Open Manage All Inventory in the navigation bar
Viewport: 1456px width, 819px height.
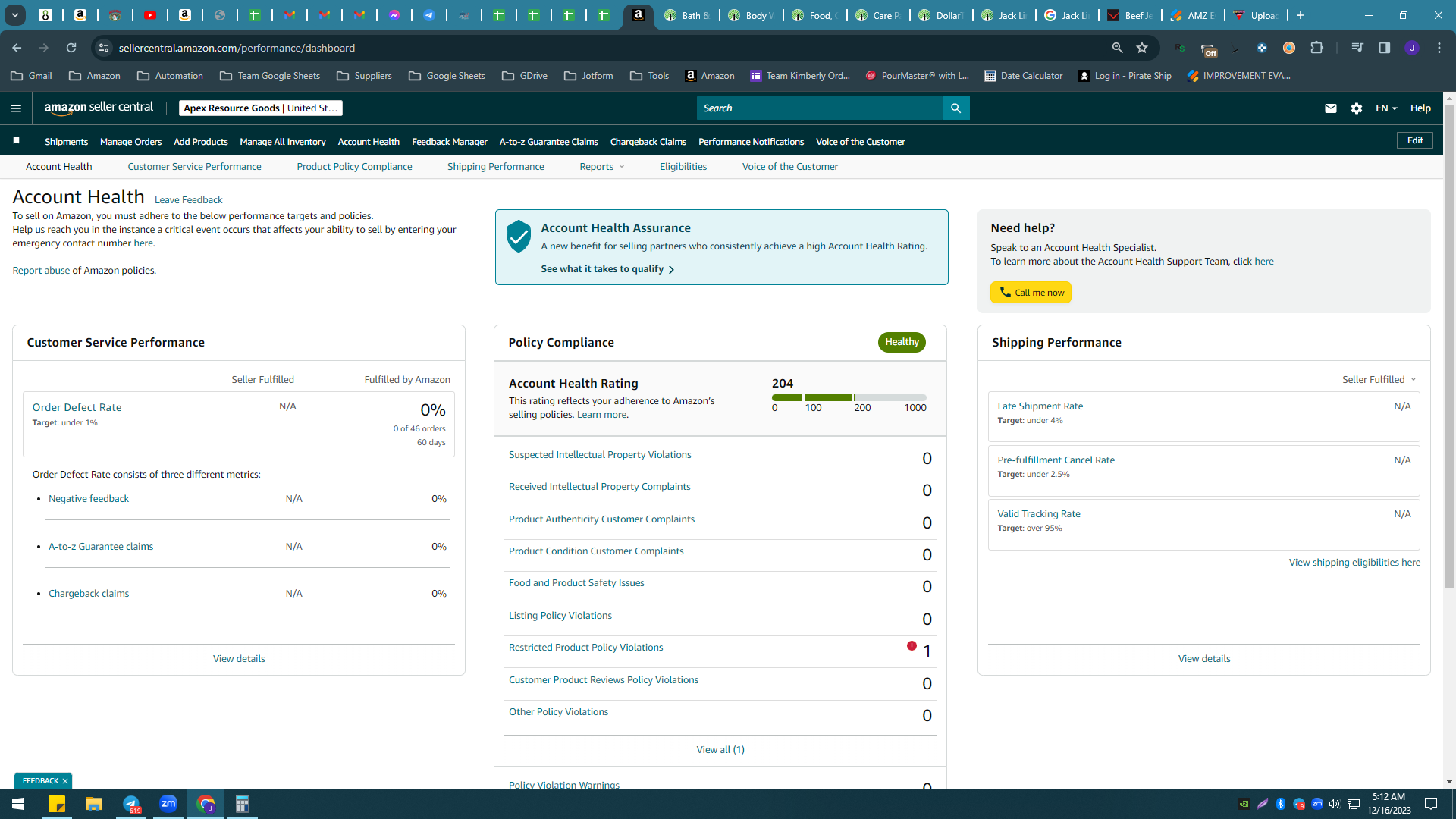click(x=283, y=142)
